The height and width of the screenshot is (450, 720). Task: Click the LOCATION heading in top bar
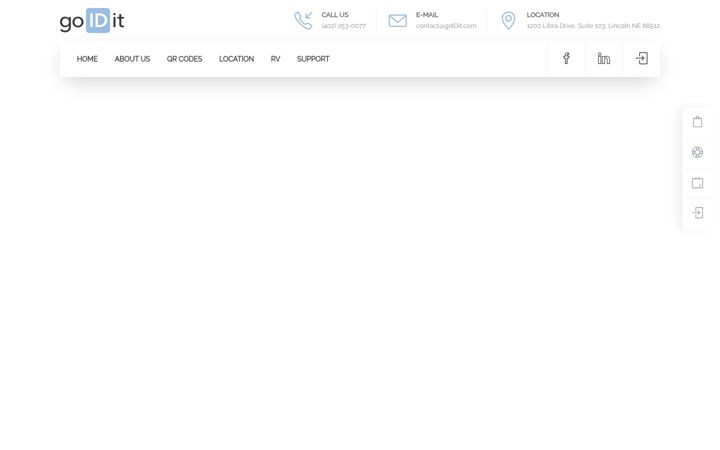[x=543, y=15]
